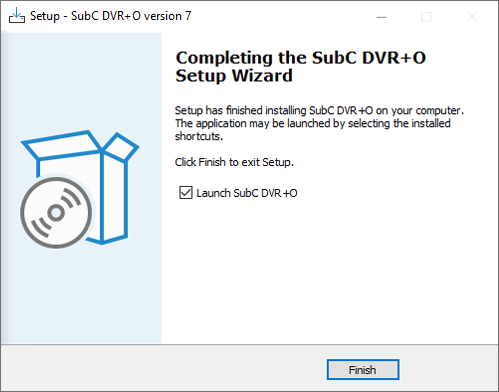Uncheck the Launch SubC DVR+O checkbox
The image size is (499, 392).
(186, 193)
